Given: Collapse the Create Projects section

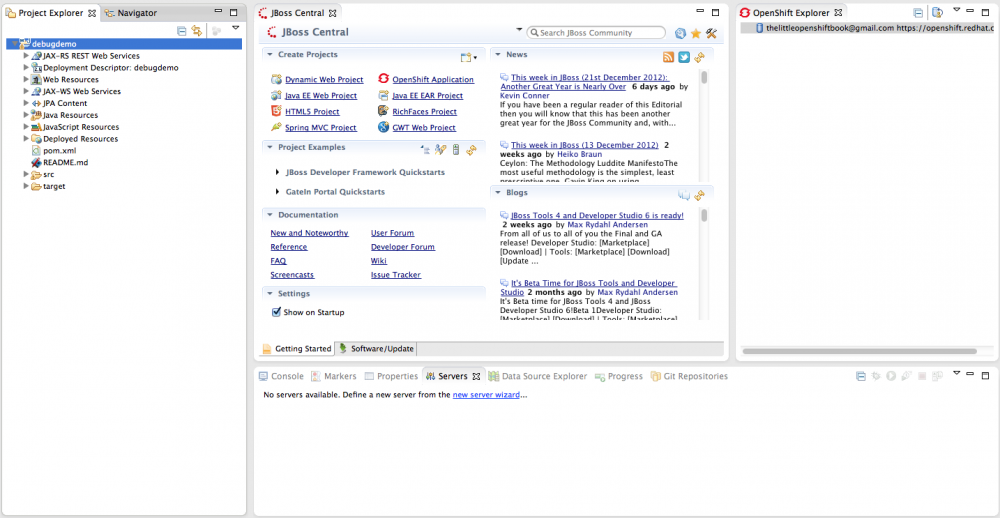Looking at the screenshot, I should (x=269, y=55).
